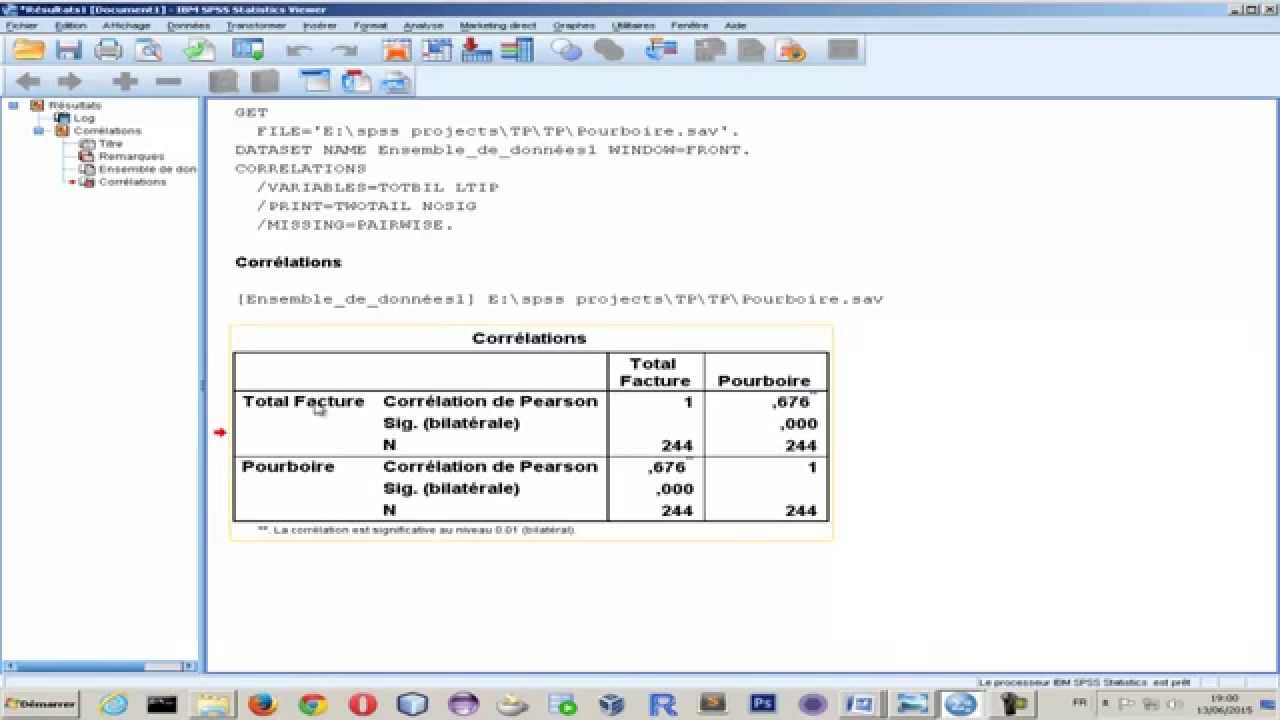
Task: Open the Données menu
Action: tap(189, 25)
